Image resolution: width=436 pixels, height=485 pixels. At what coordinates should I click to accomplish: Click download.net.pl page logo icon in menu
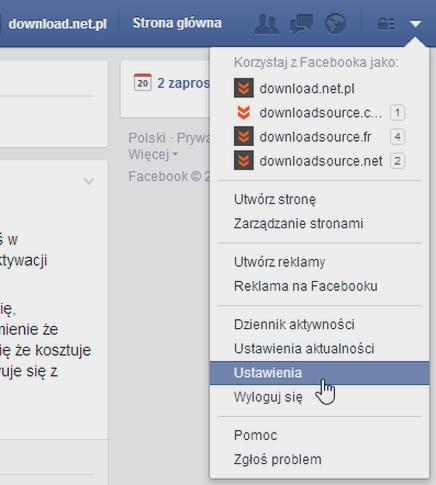(244, 88)
